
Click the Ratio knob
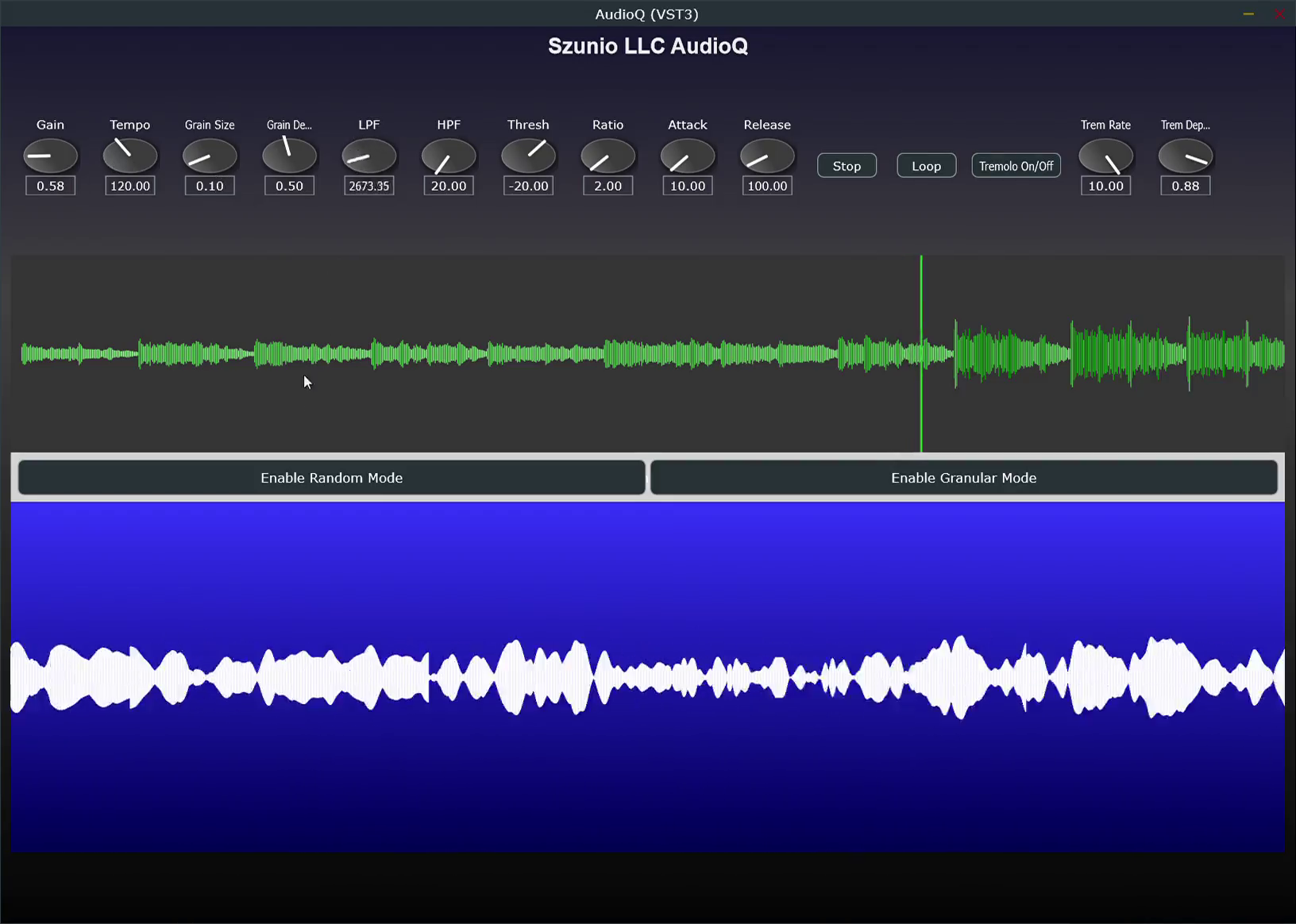(608, 156)
